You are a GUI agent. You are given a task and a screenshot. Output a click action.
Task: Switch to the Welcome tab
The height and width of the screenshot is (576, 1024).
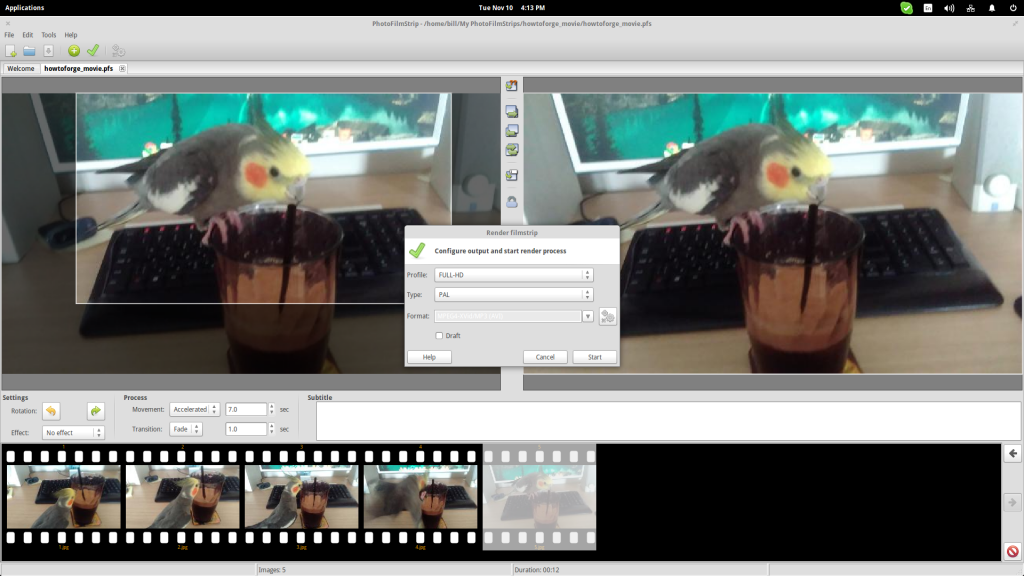point(21,69)
